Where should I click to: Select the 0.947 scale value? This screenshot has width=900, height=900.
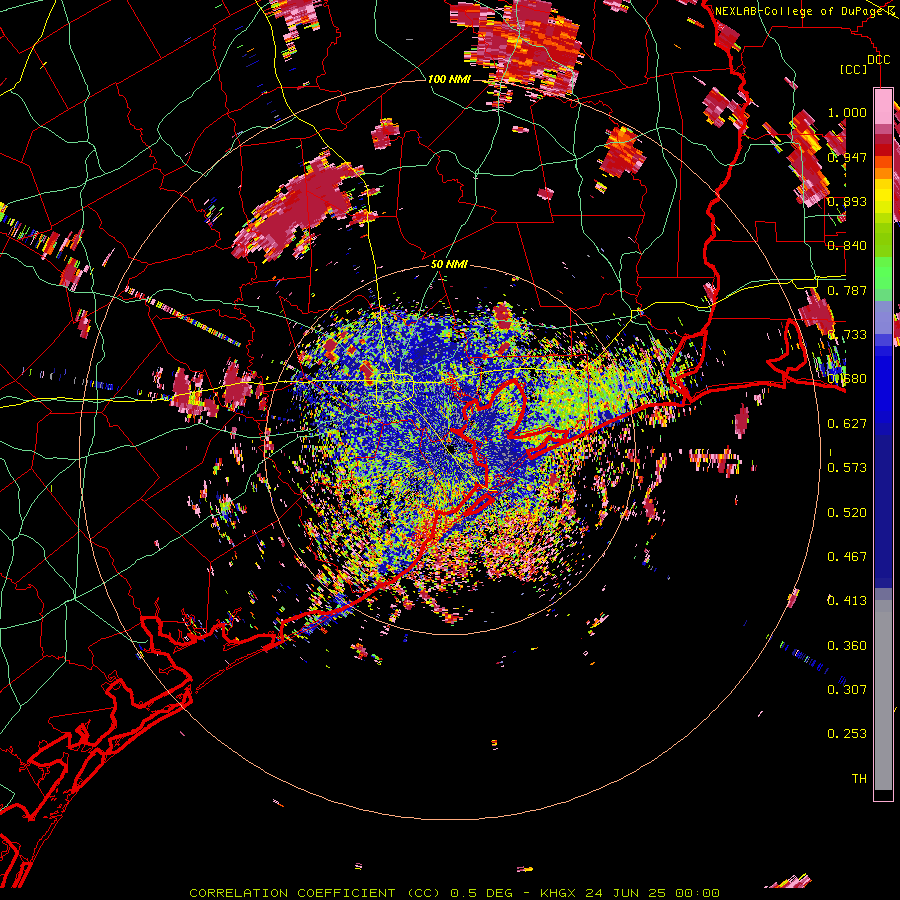(847, 157)
